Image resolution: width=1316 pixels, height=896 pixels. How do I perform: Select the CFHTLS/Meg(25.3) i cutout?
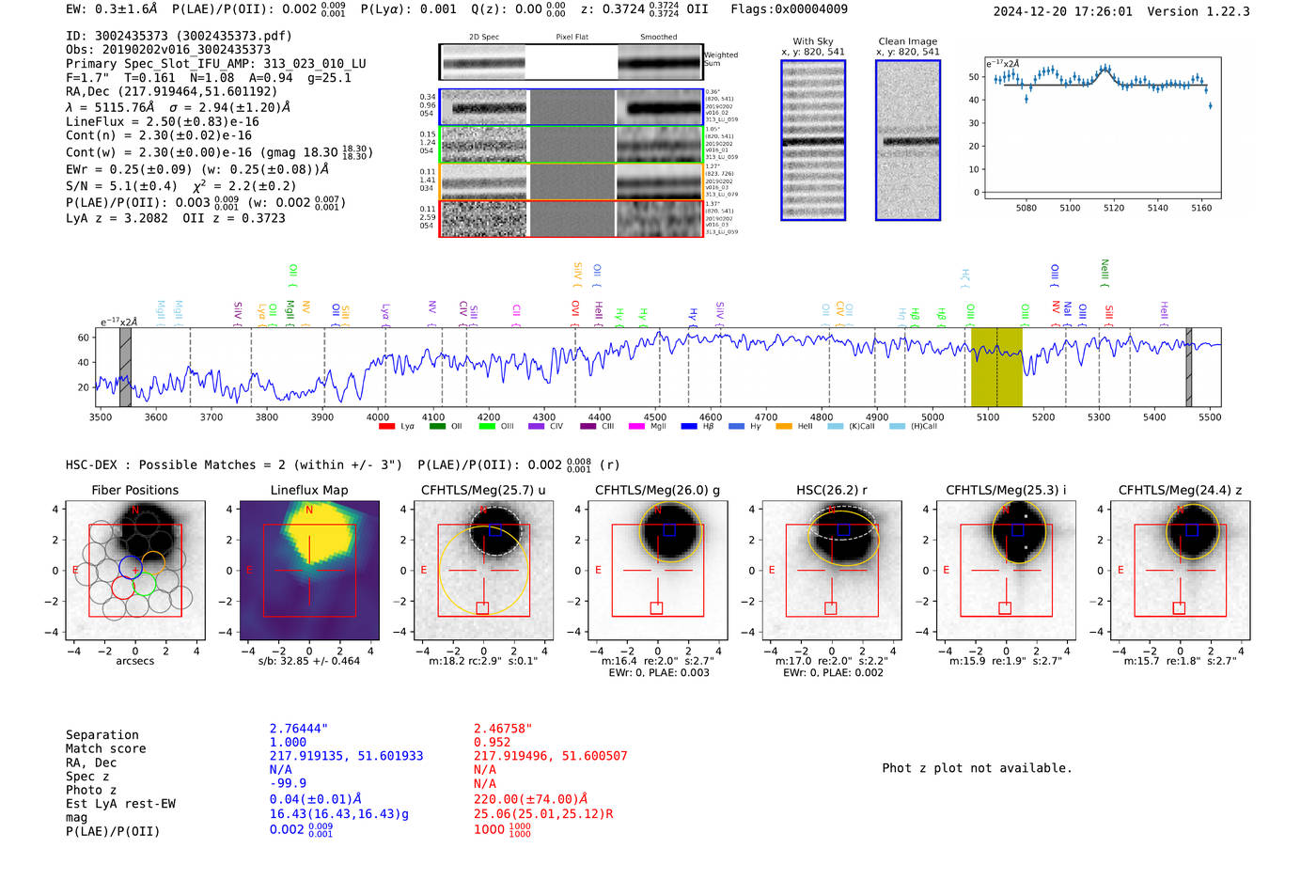[1006, 570]
